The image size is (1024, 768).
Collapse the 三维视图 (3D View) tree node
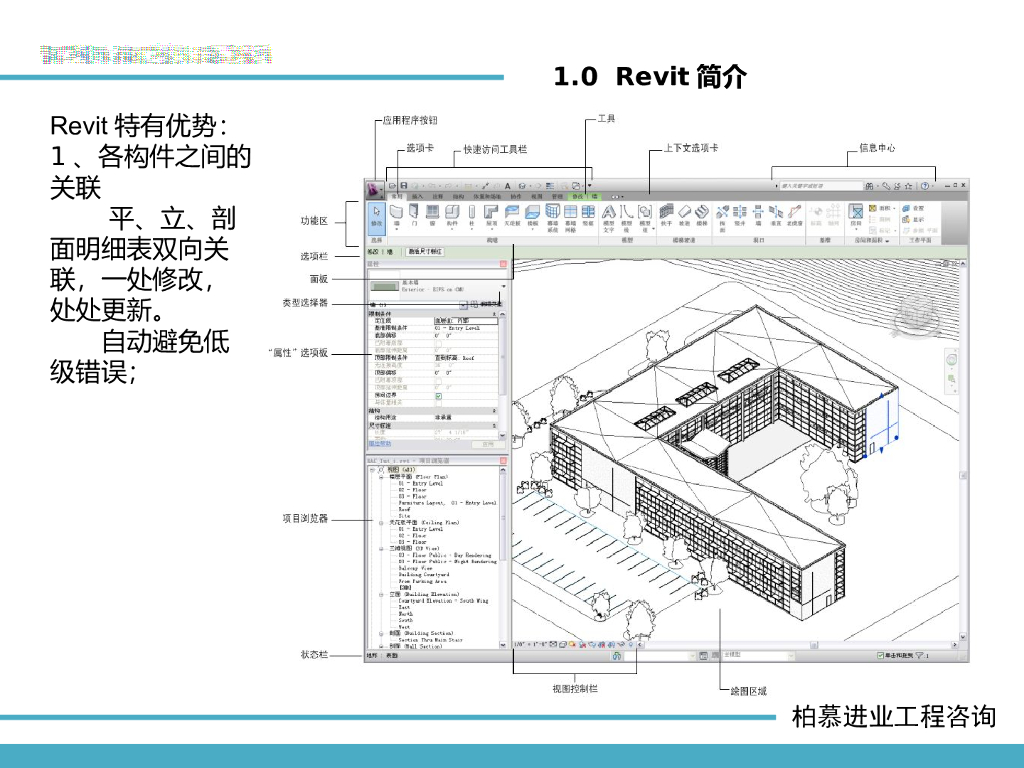(381, 549)
